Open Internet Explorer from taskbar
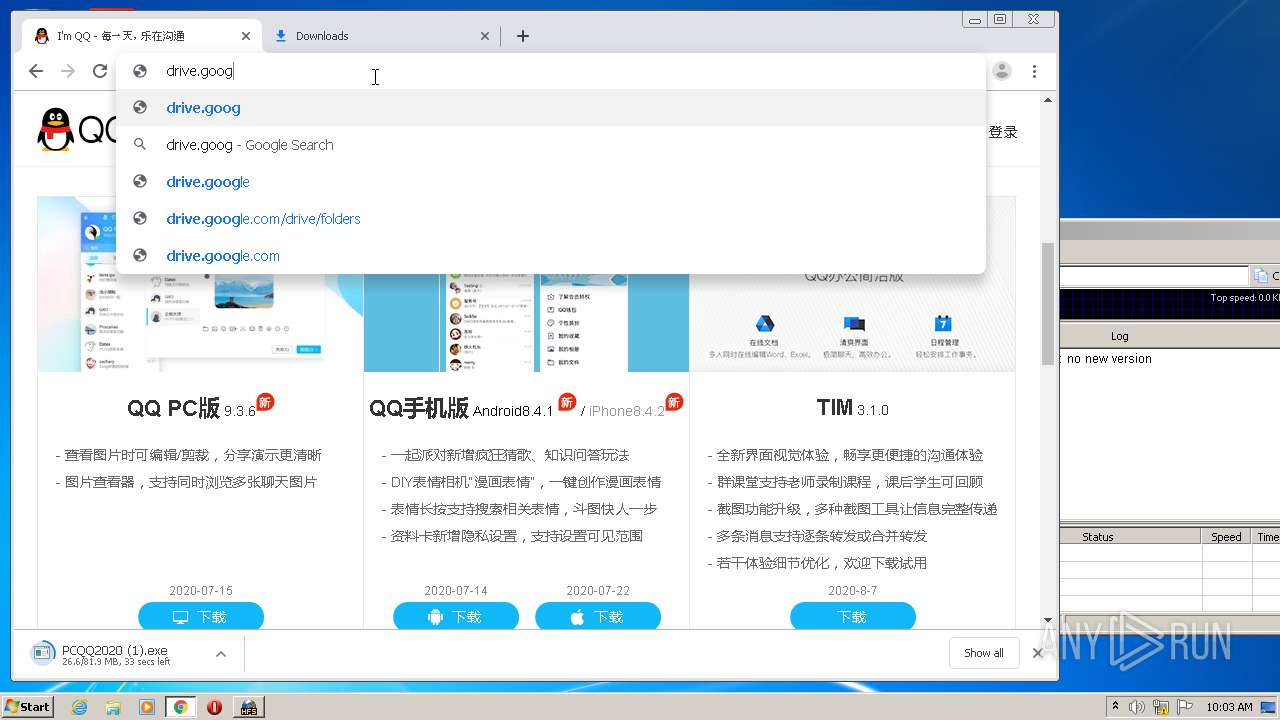 (79, 707)
